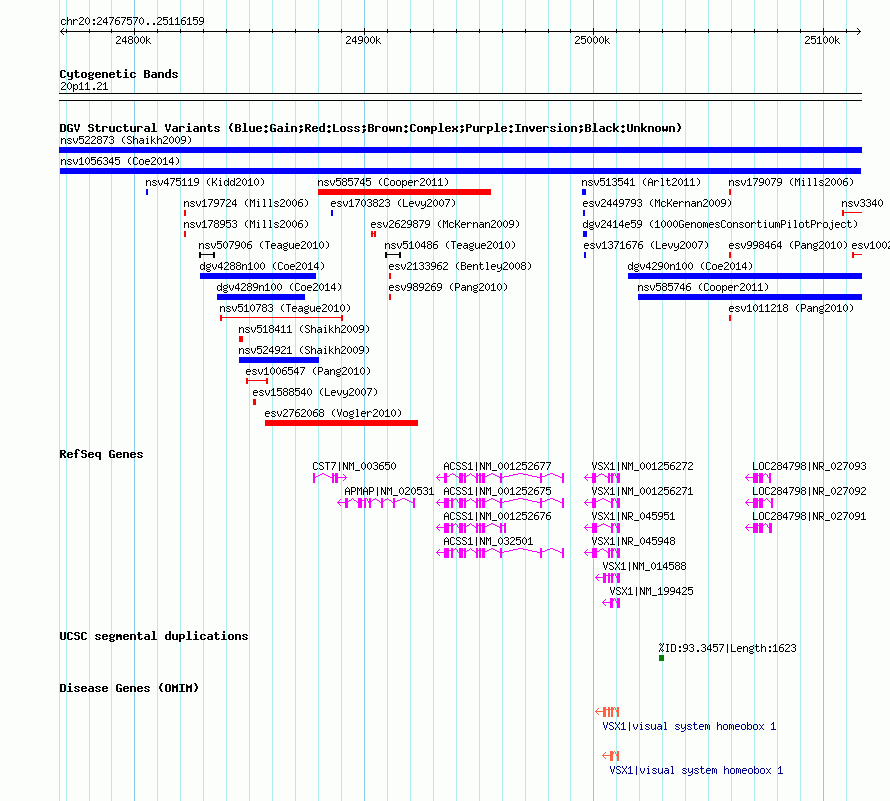Open nsv518411 (Shaikh2009) variant label

coord(304,329)
